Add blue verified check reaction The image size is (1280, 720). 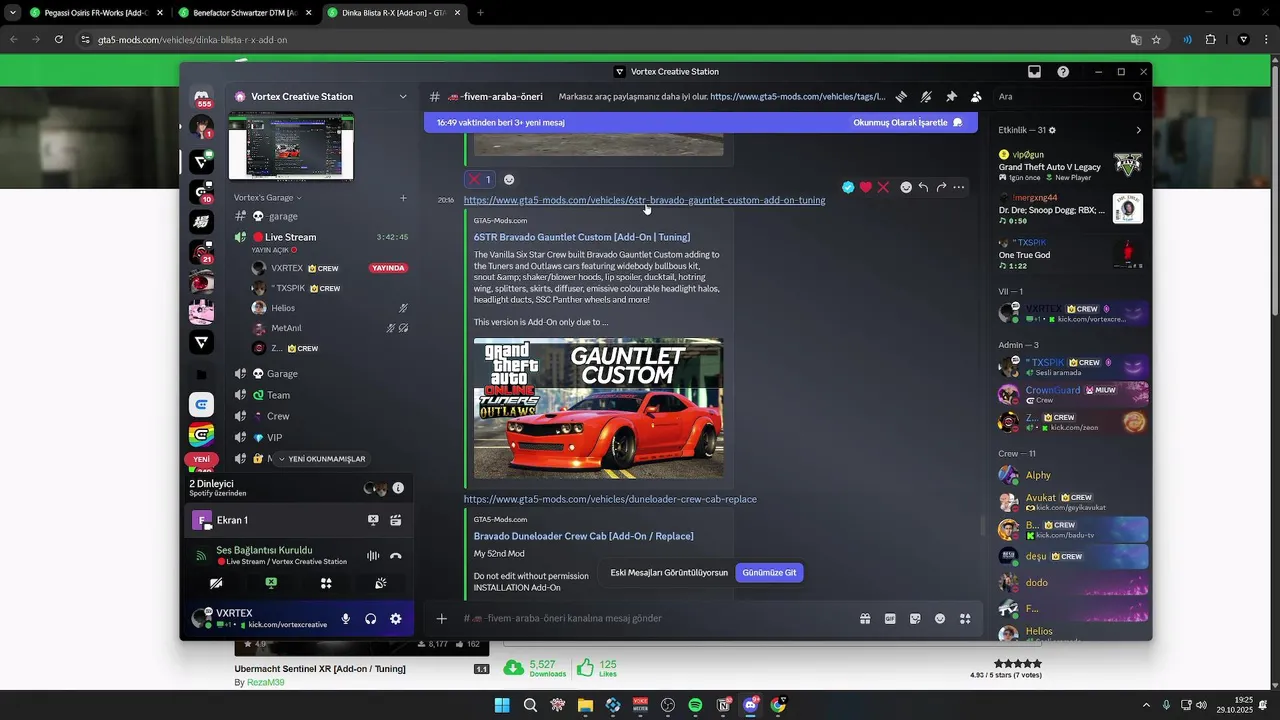848,187
